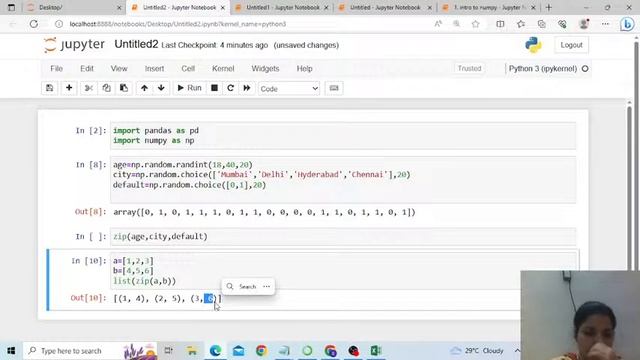Click the Python 3 kernel status circle

point(585,69)
